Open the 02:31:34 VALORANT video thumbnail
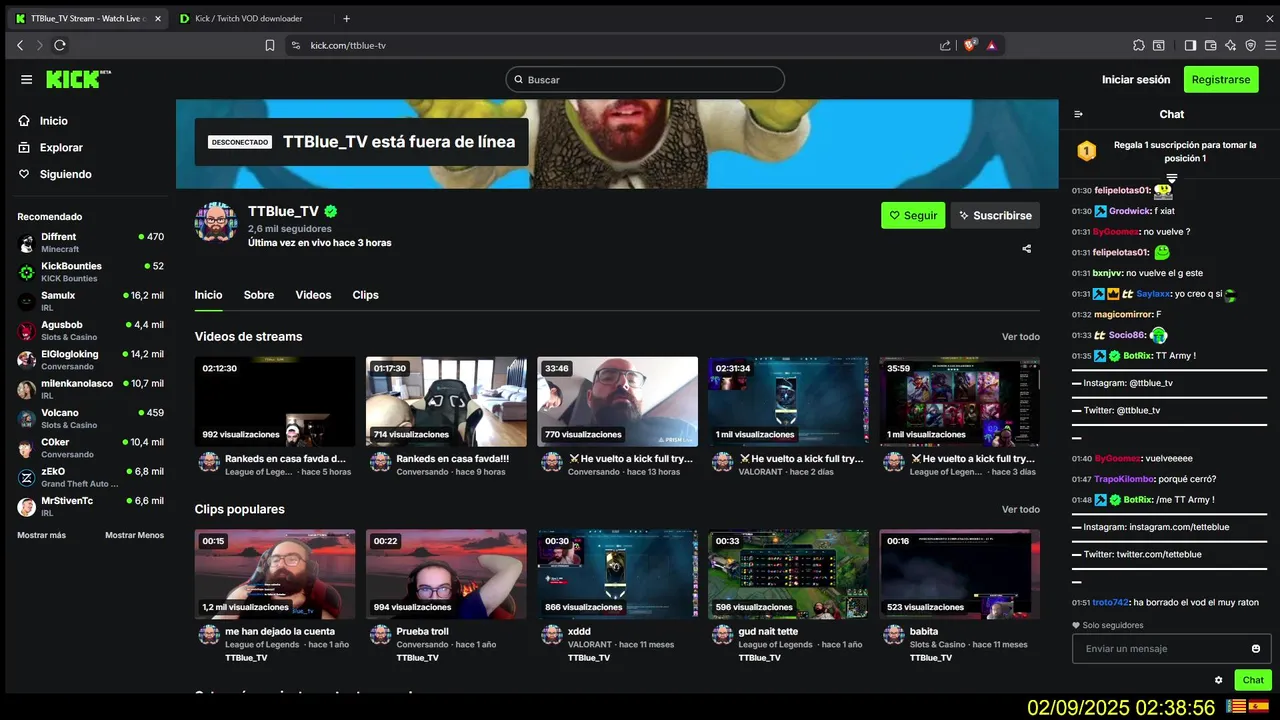 (x=788, y=402)
